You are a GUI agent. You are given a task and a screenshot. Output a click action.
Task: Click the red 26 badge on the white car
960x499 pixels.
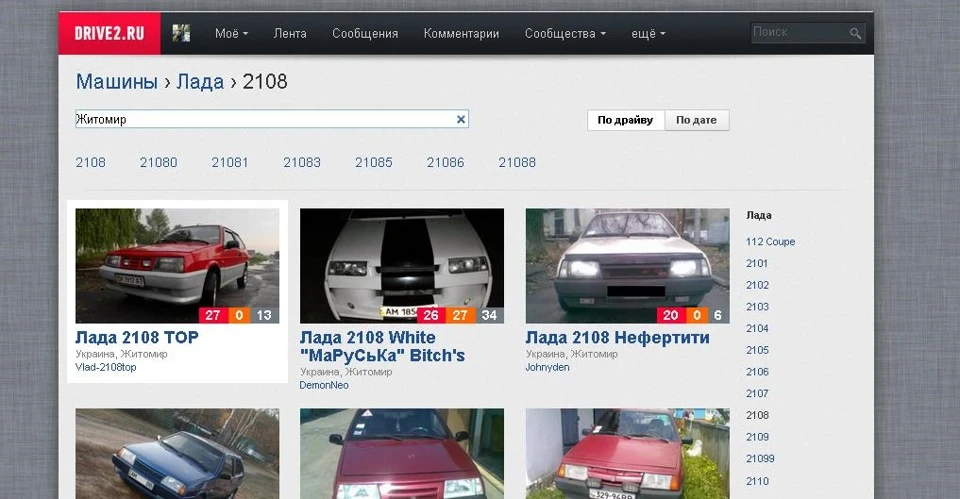point(431,315)
